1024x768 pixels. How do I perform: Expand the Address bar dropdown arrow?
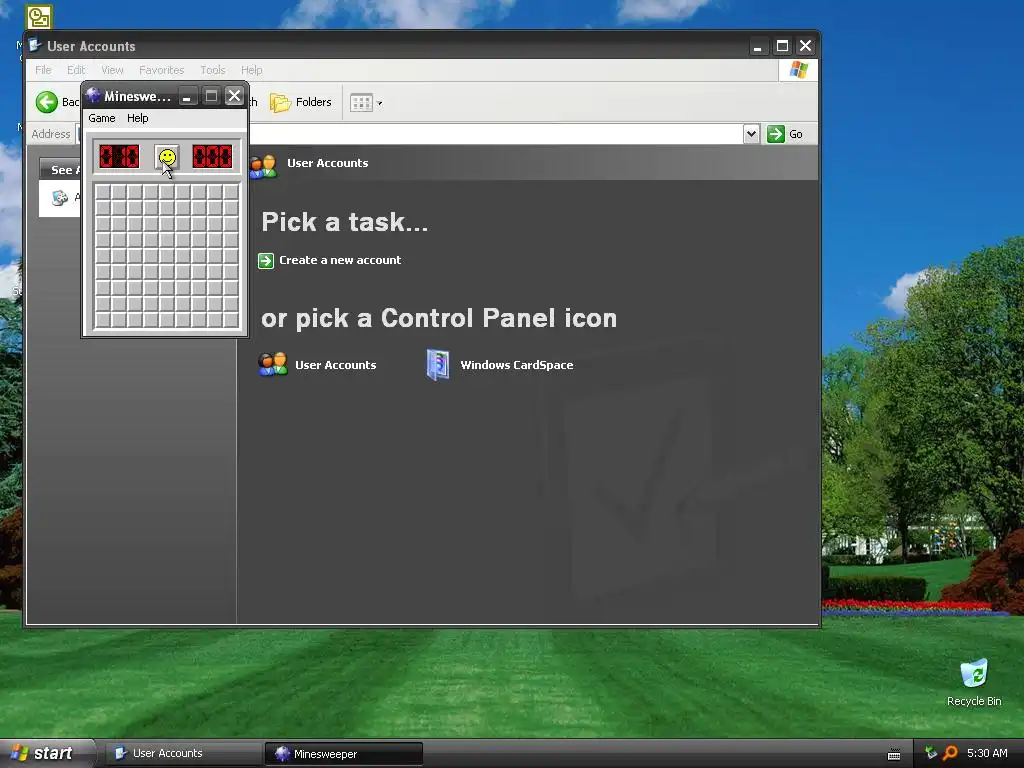click(751, 134)
